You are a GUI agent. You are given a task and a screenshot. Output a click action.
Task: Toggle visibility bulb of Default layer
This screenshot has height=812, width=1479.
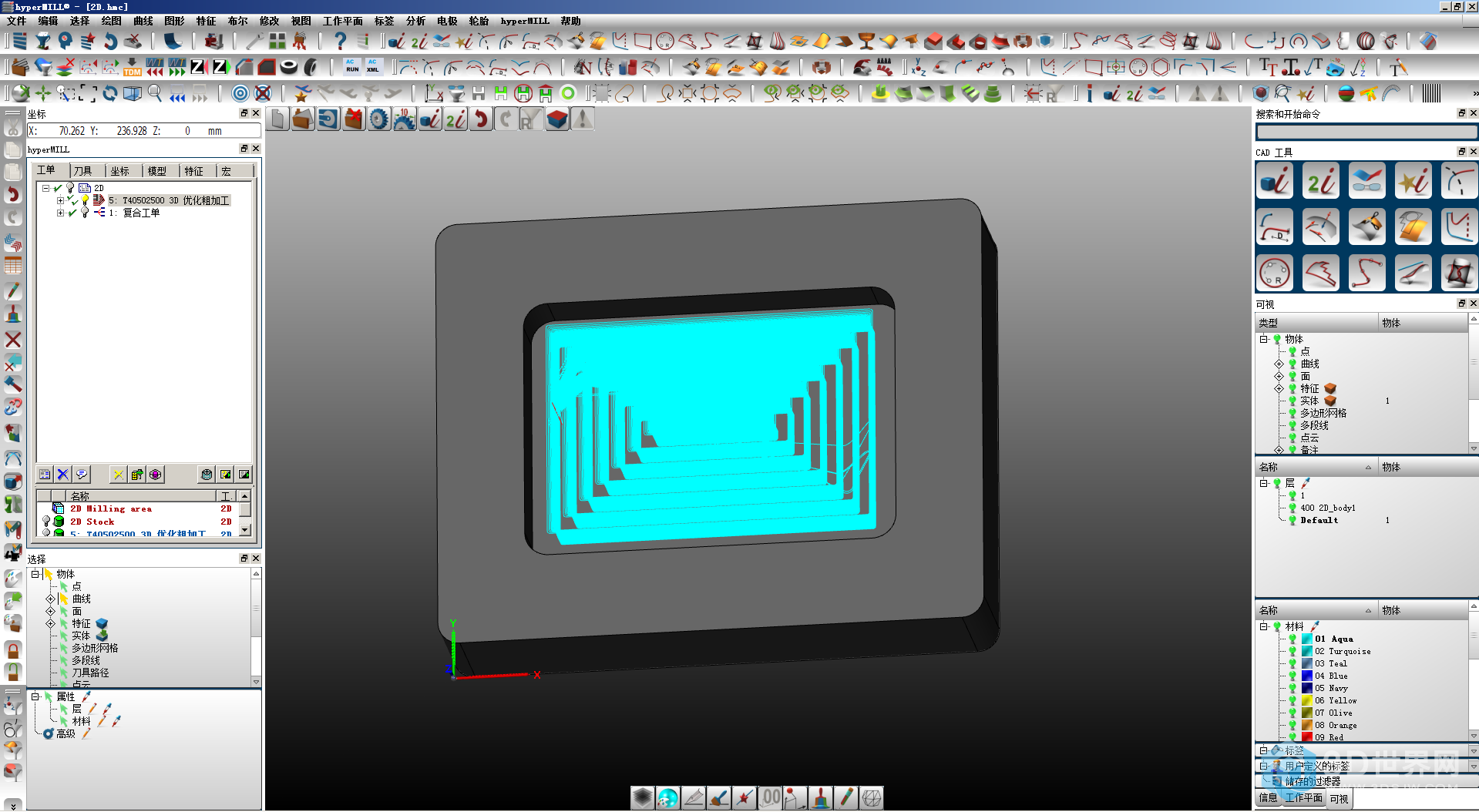coord(1293,520)
